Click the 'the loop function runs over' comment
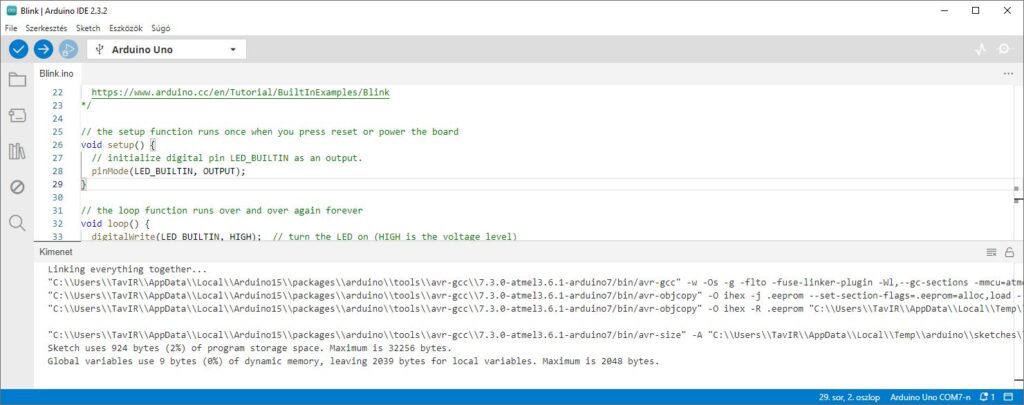1024x405 pixels. (222, 210)
